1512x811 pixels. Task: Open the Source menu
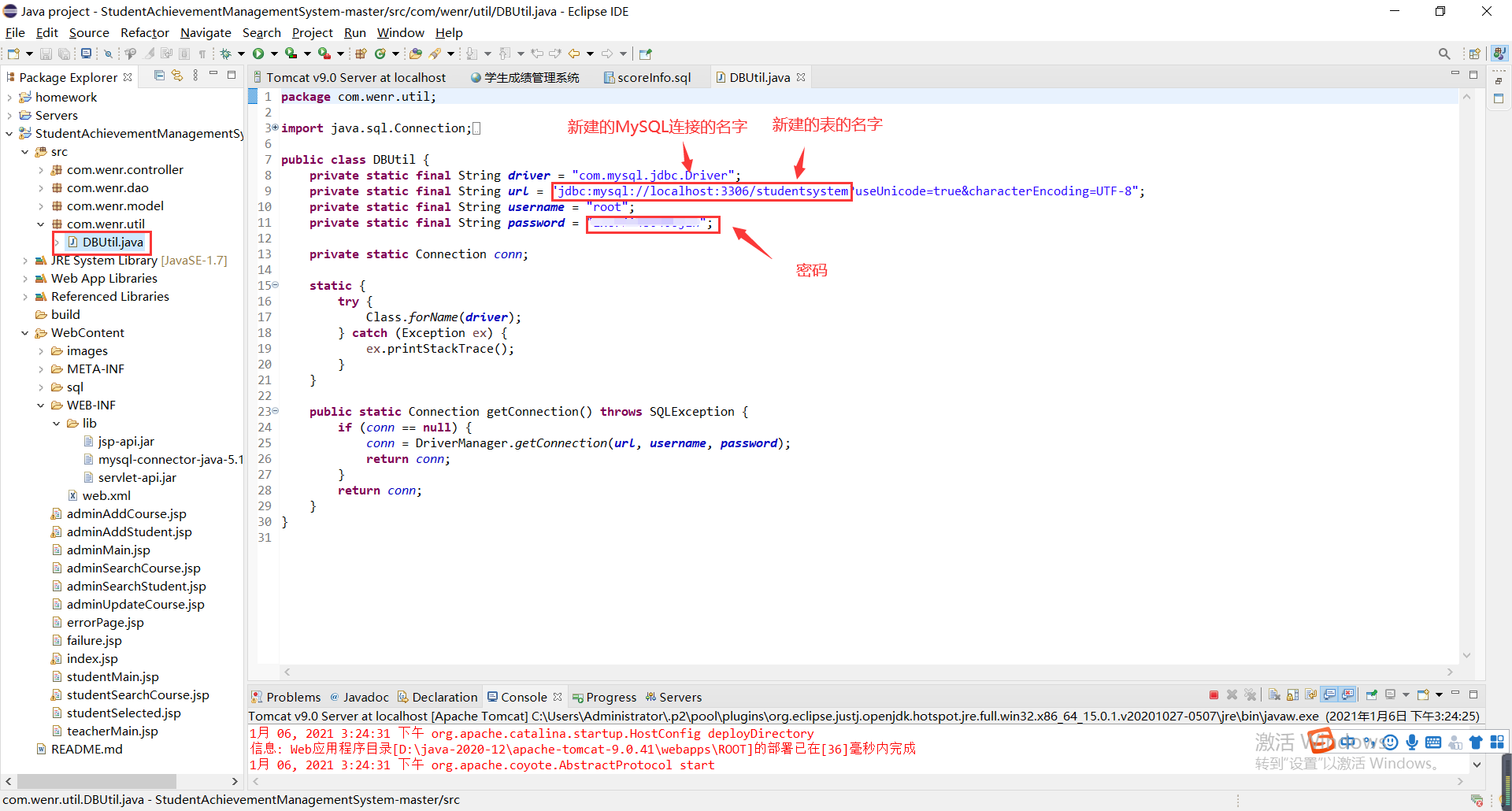(x=89, y=32)
